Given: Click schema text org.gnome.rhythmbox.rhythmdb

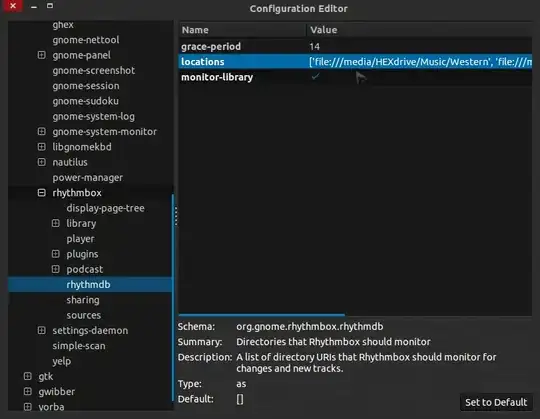Looking at the screenshot, I should pyautogui.click(x=310, y=326).
